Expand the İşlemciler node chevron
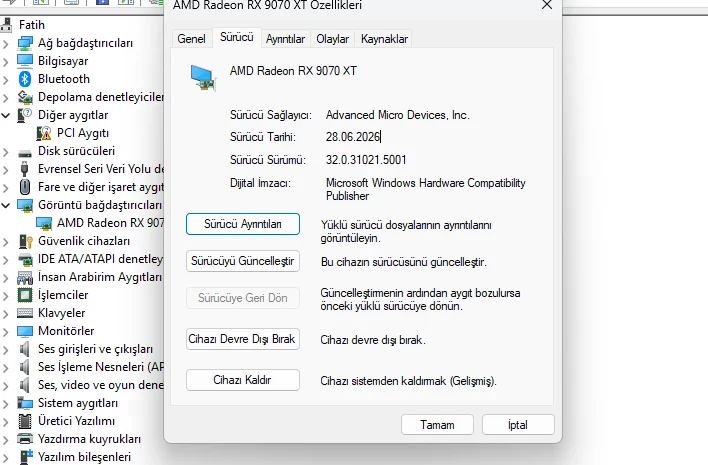The height and width of the screenshot is (465, 708). pyautogui.click(x=6, y=296)
